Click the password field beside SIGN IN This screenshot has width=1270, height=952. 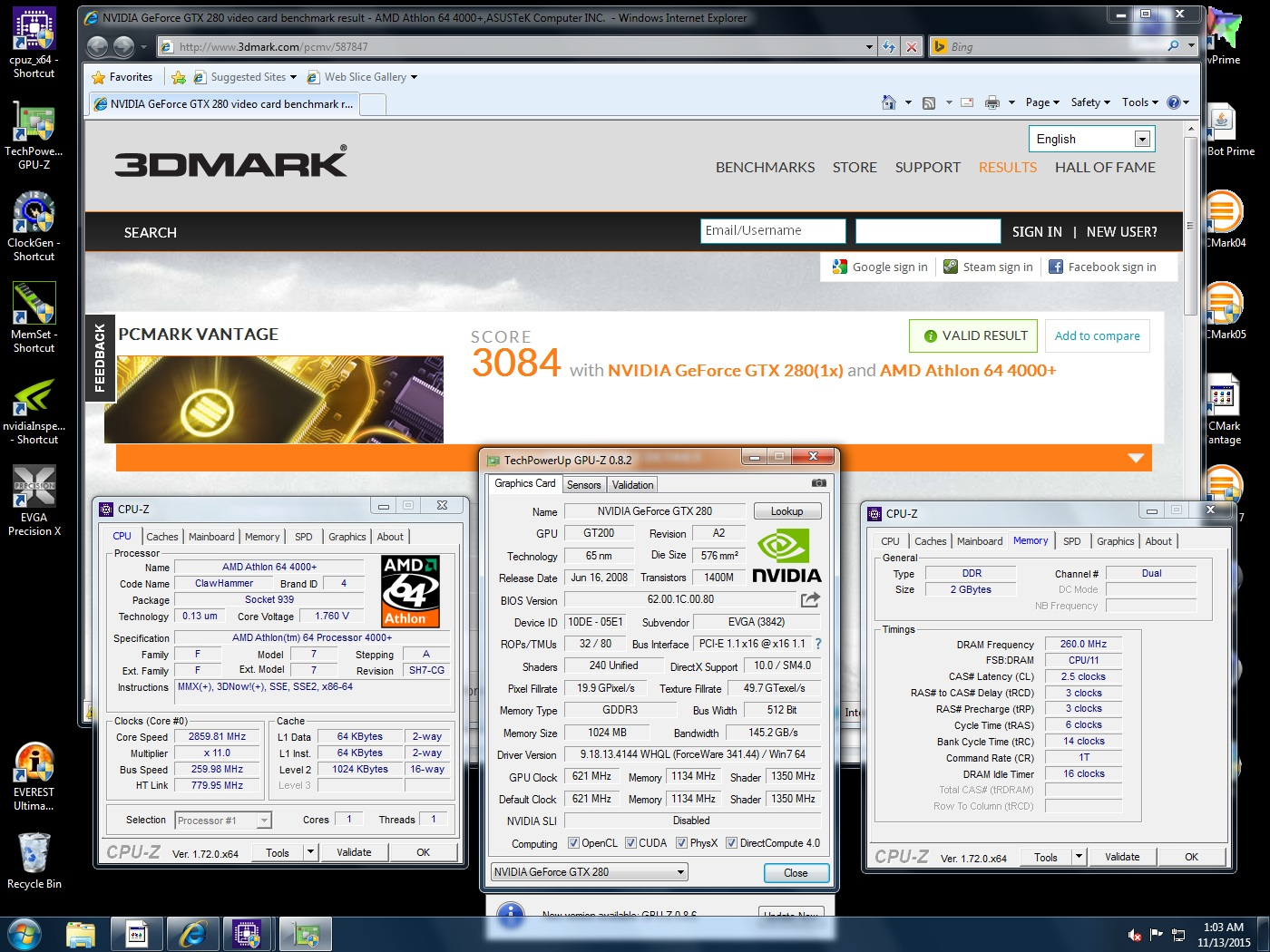(x=928, y=231)
